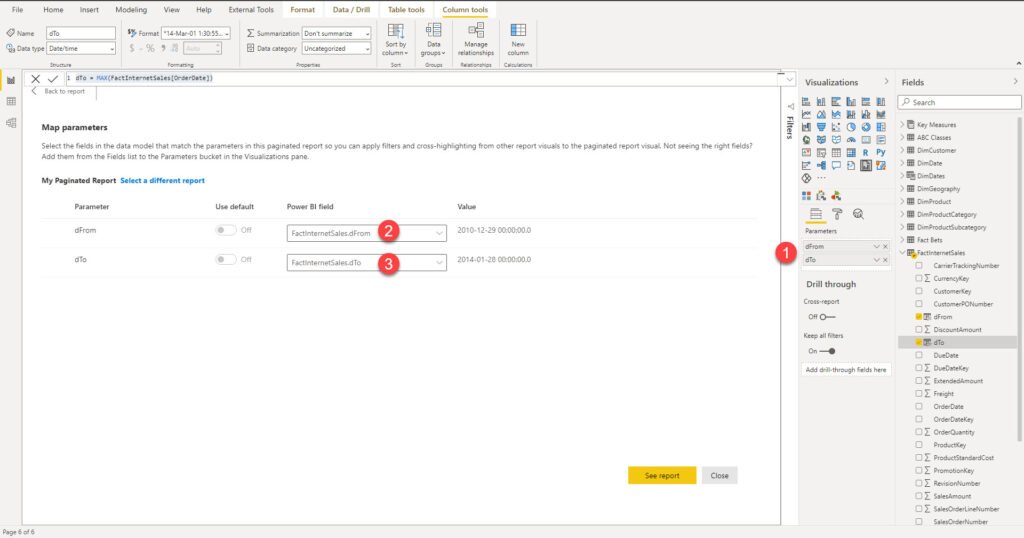The image size is (1024, 538).
Task: Open the Summarization dropdown
Action: 336,33
